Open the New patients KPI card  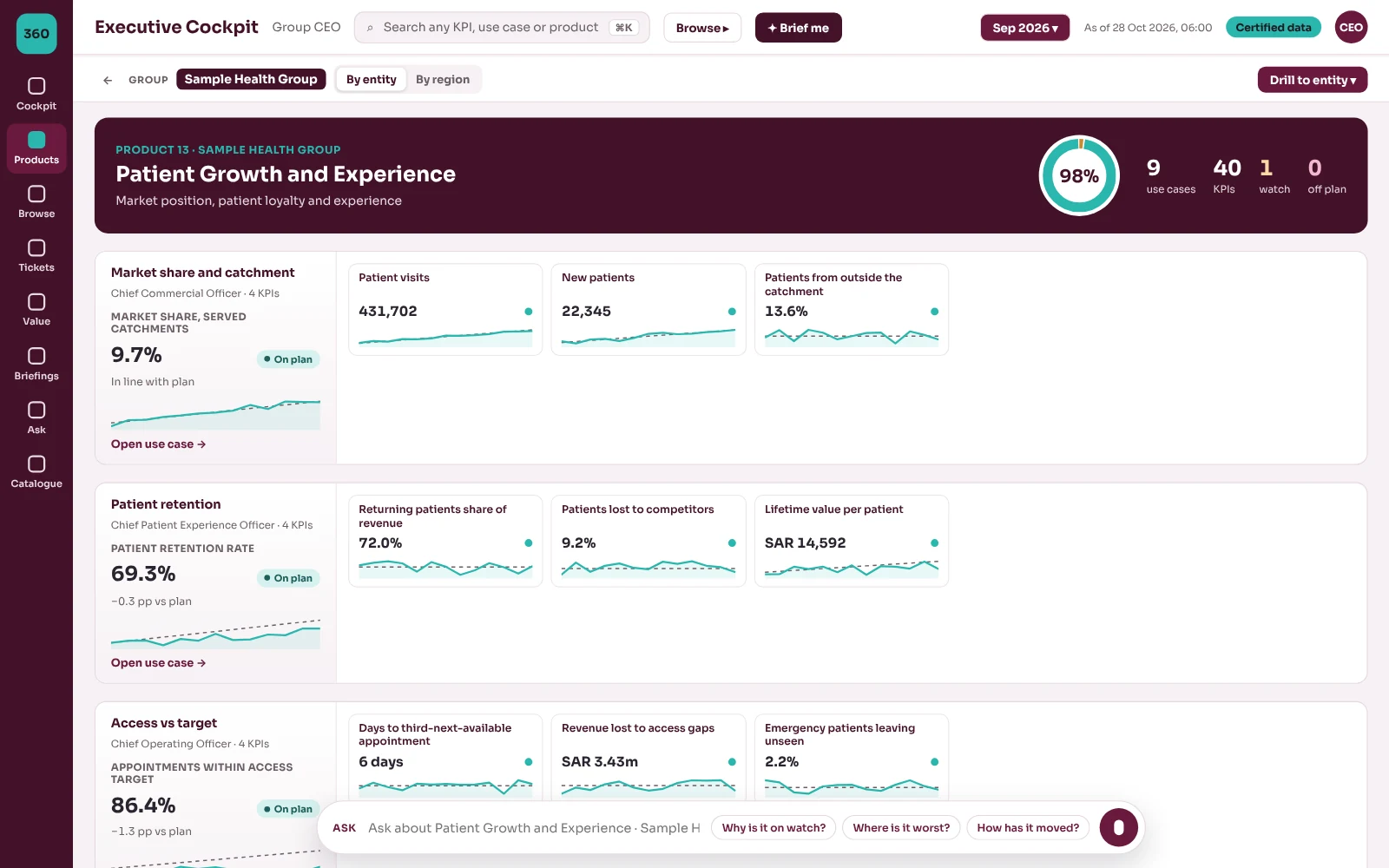[648, 310]
